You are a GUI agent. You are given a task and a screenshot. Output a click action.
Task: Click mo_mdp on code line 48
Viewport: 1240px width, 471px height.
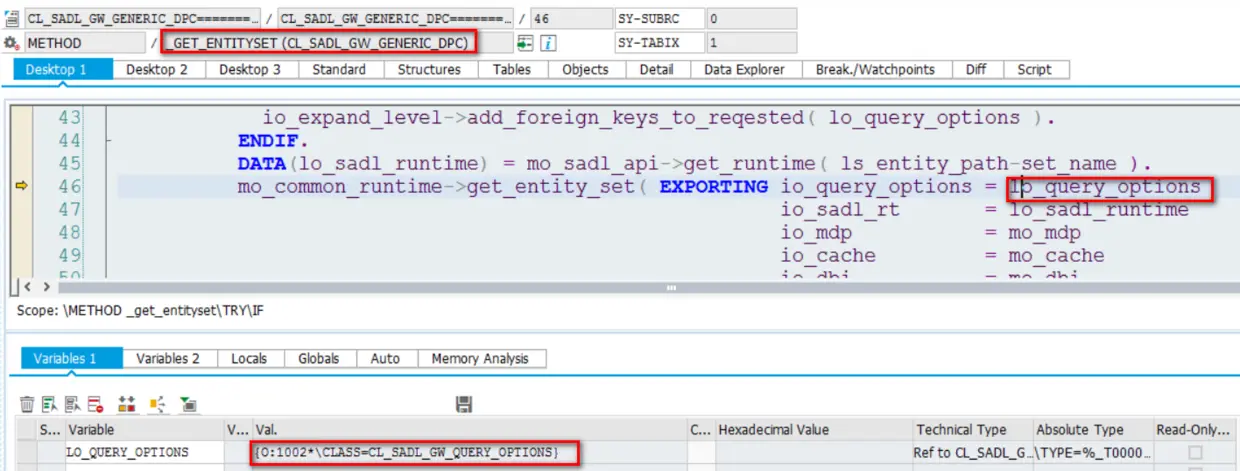(x=1044, y=233)
